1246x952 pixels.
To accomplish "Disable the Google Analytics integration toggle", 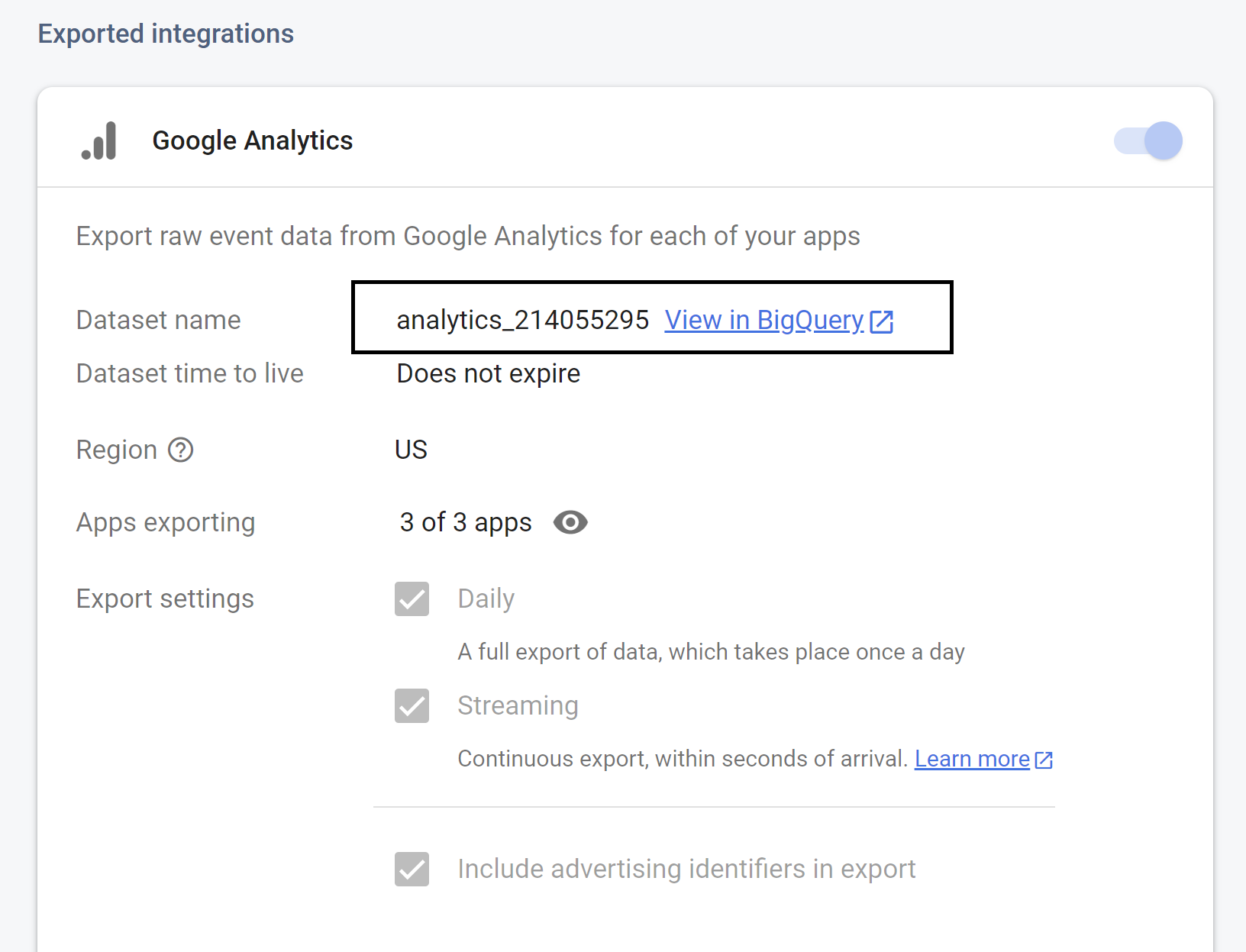I will (1148, 141).
